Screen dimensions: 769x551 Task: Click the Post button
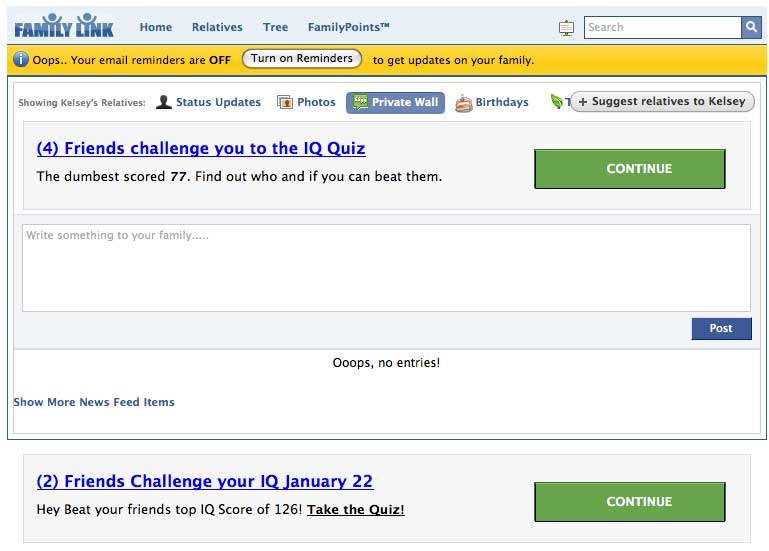coord(721,328)
